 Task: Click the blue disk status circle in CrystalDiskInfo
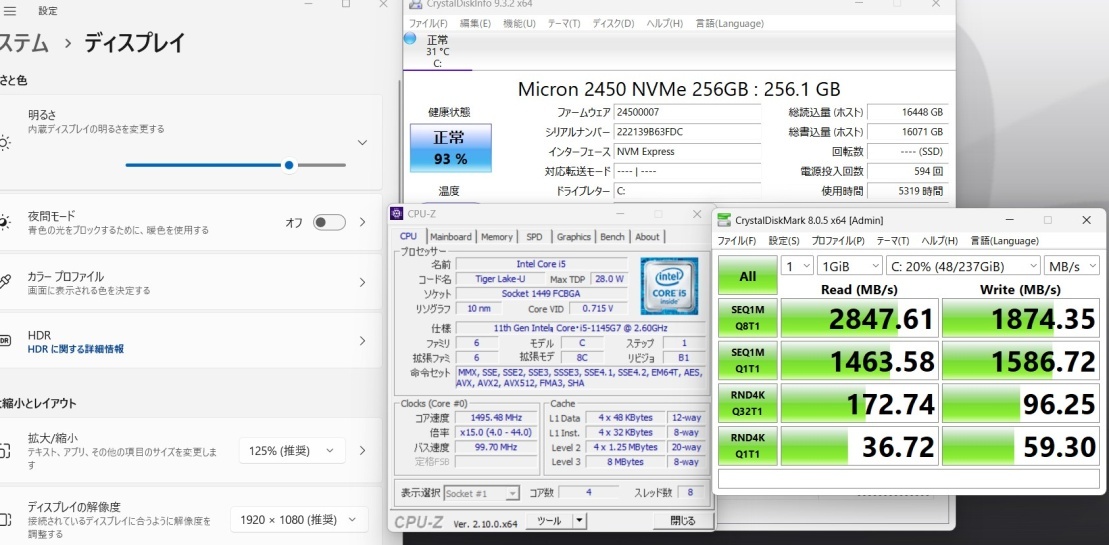click(x=410, y=38)
